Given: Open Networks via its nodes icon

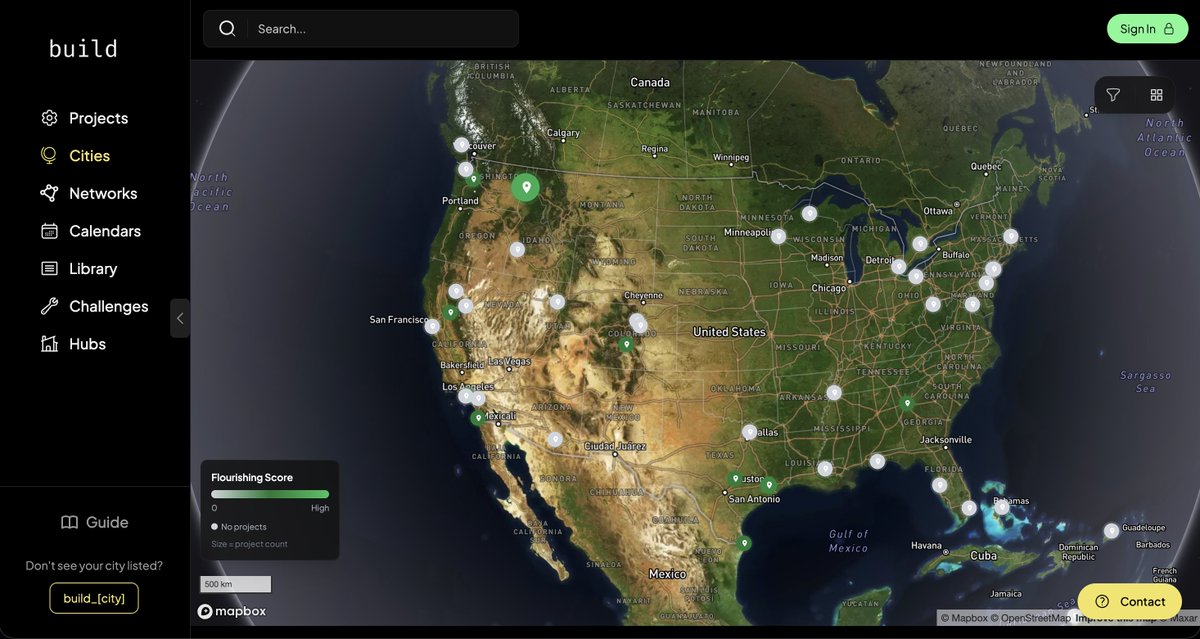Looking at the screenshot, I should pyautogui.click(x=50, y=193).
